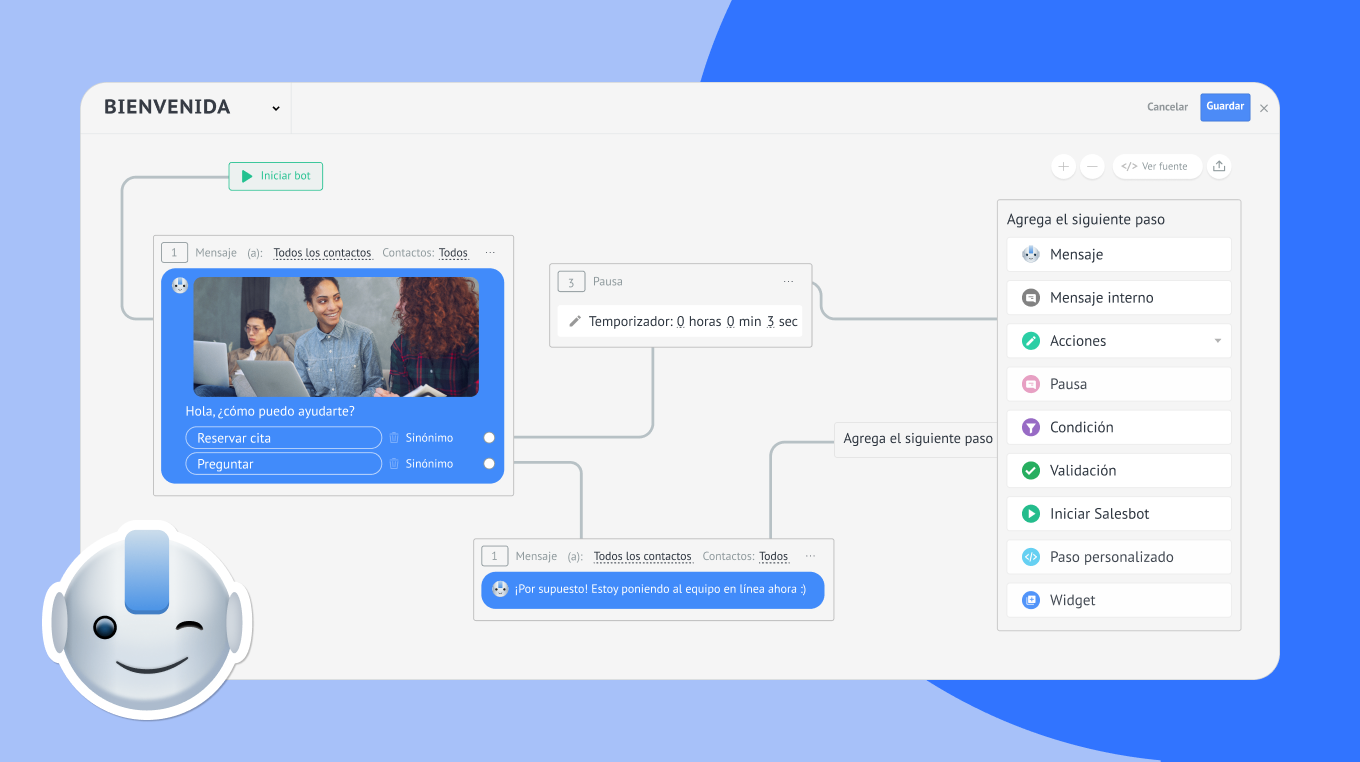This screenshot has width=1360, height=762.
Task: Open the BIENVENIDA bot name dropdown
Action: point(276,108)
